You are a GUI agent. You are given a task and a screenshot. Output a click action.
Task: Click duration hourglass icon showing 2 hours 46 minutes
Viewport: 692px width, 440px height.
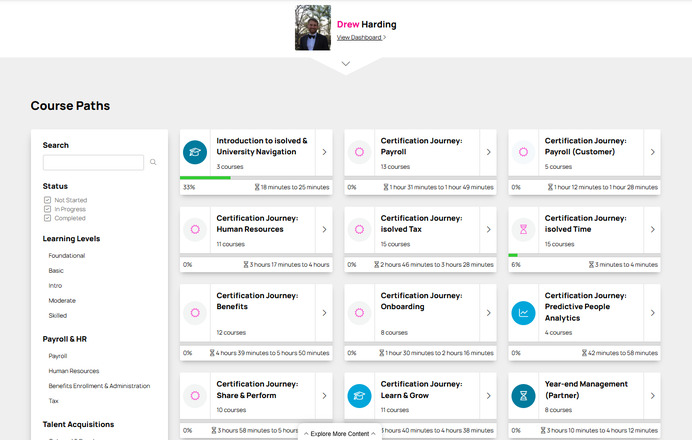[x=376, y=265]
